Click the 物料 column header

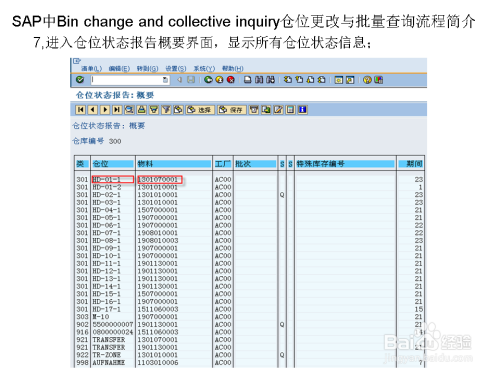(174, 164)
